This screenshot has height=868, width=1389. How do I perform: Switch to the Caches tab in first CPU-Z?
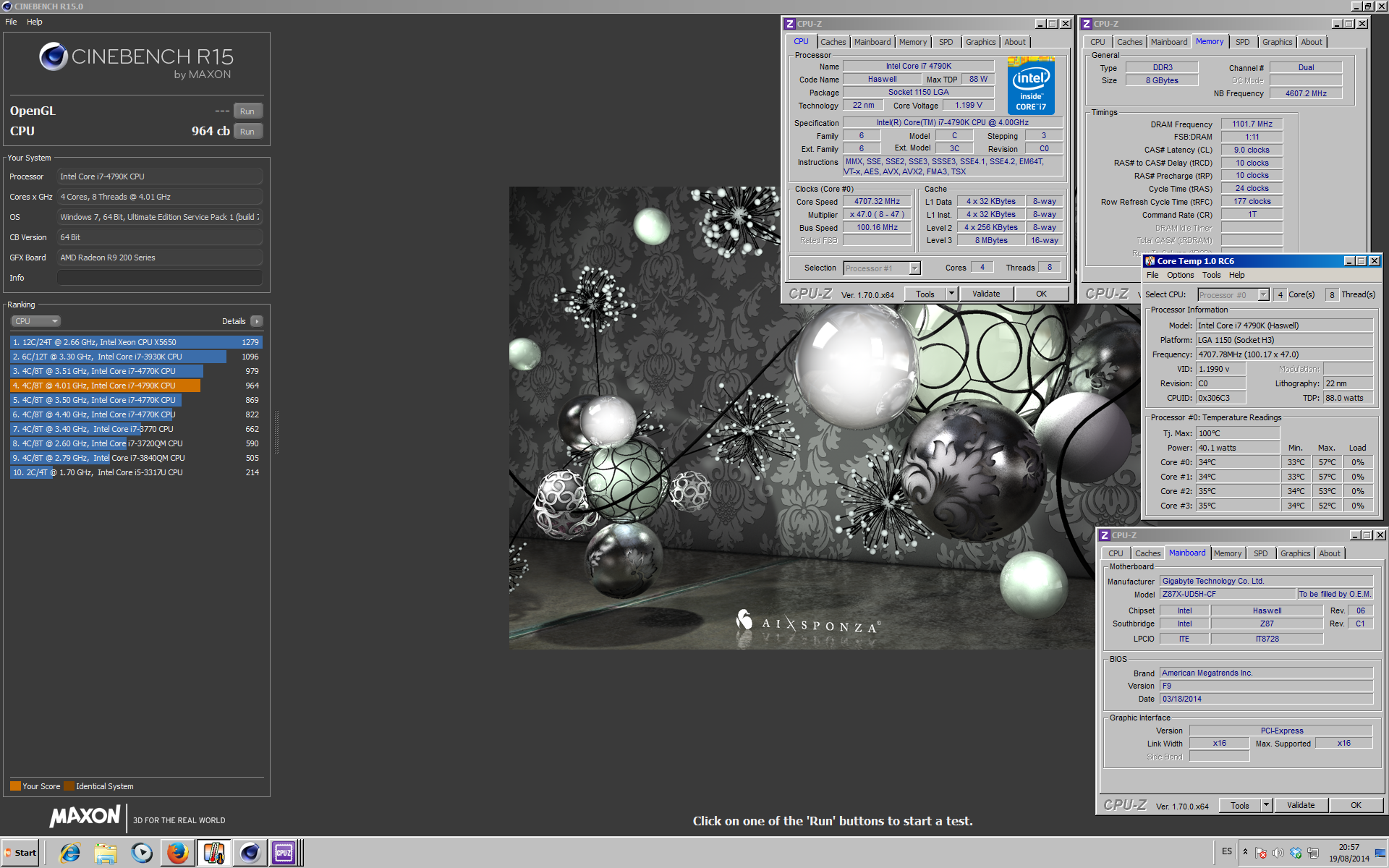[x=833, y=42]
